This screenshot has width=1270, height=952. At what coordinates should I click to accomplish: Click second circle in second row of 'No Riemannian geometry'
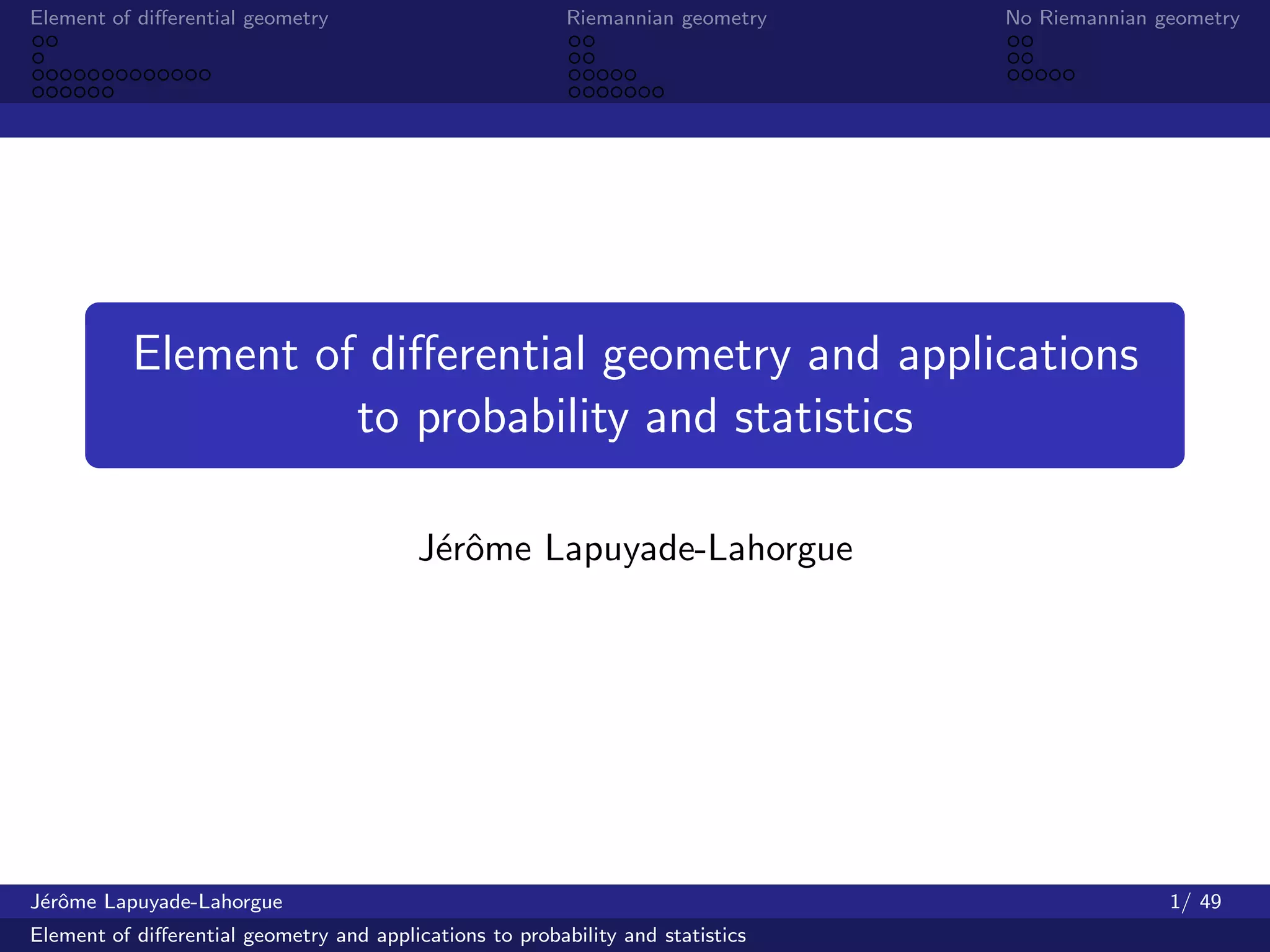(1027, 58)
